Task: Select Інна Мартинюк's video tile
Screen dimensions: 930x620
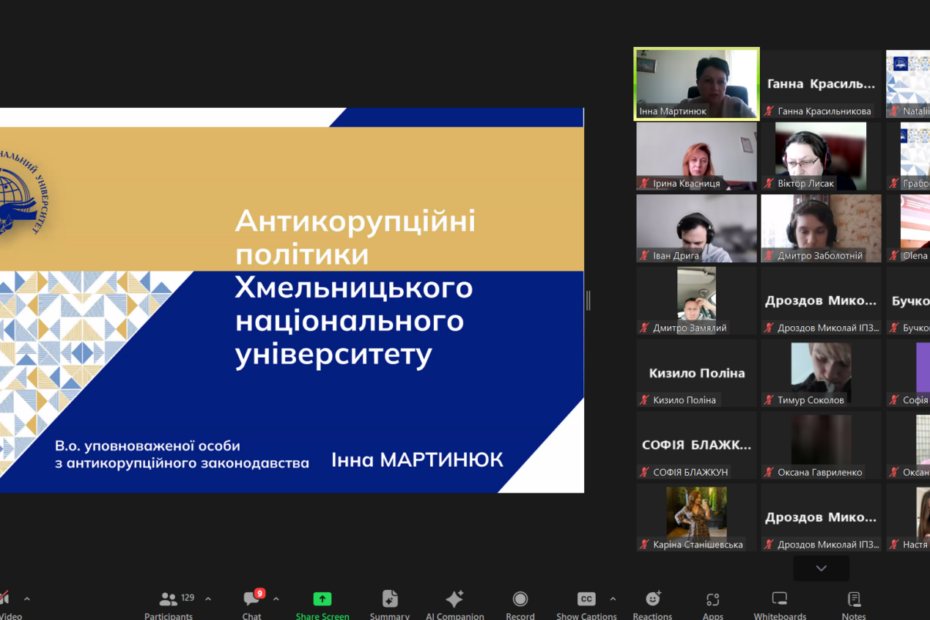Action: click(696, 83)
